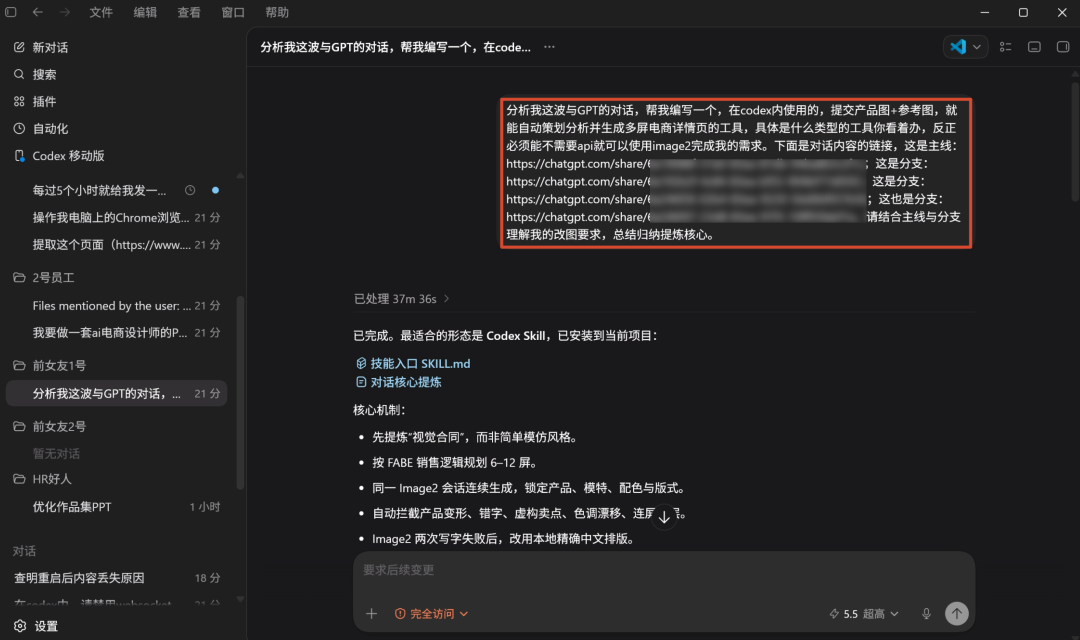This screenshot has height=640, width=1080.
Task: Open the conversation title more-options ellipsis
Action: pyautogui.click(x=549, y=47)
